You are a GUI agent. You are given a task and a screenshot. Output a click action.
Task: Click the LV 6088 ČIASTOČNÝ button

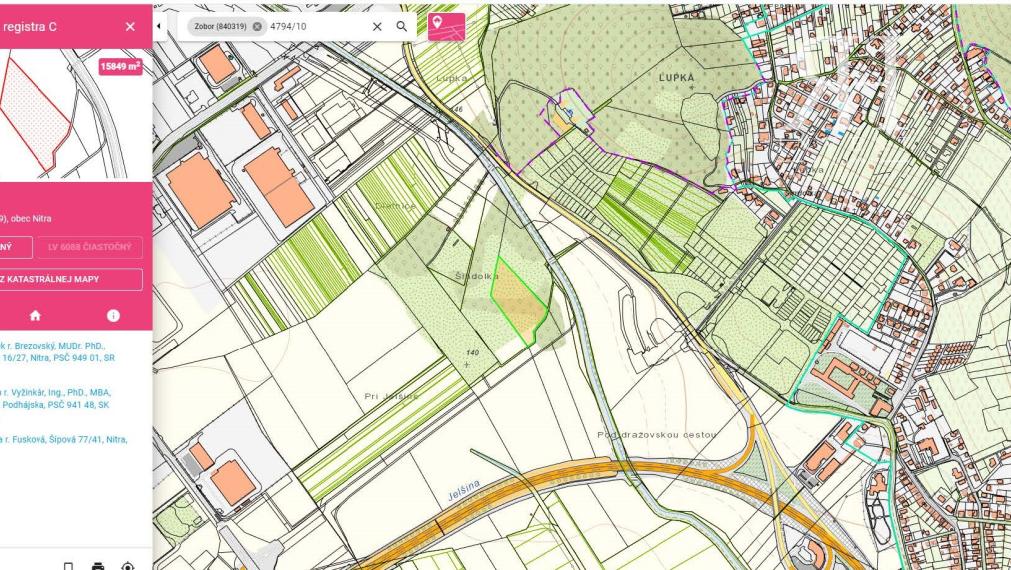tap(89, 247)
